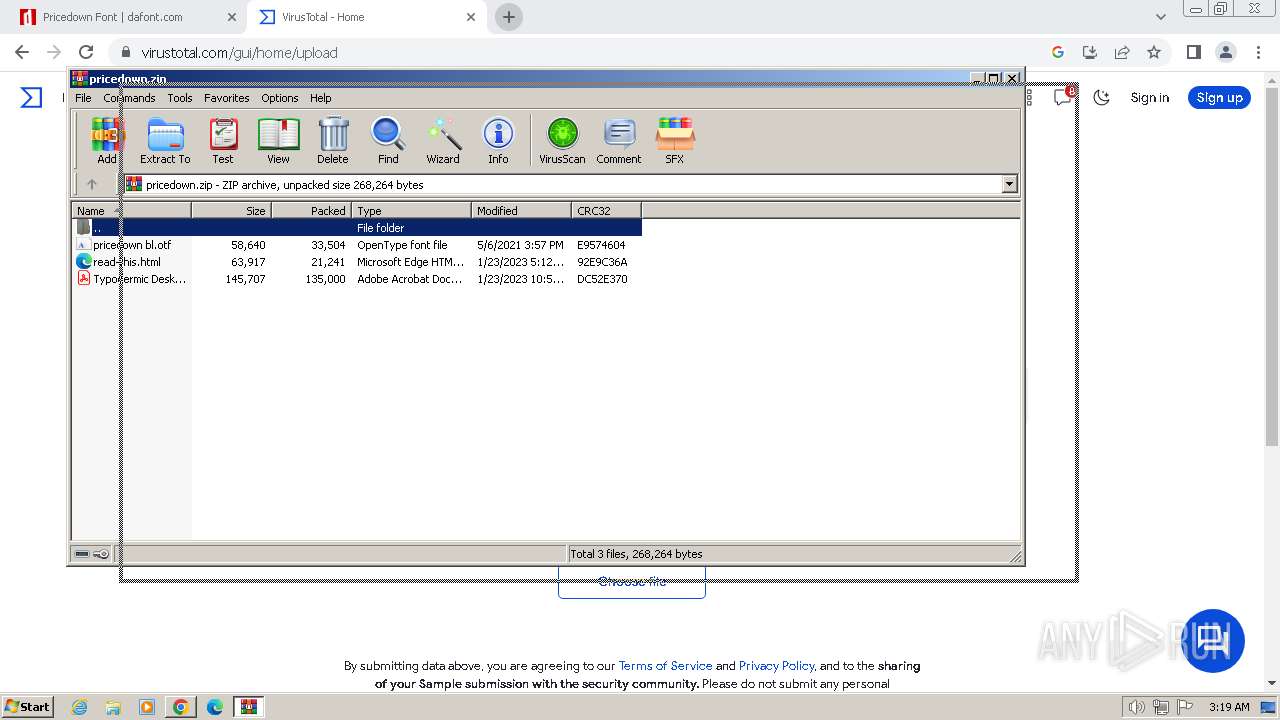The height and width of the screenshot is (720, 1280).
Task: Click Sign in link
Action: click(x=1150, y=97)
